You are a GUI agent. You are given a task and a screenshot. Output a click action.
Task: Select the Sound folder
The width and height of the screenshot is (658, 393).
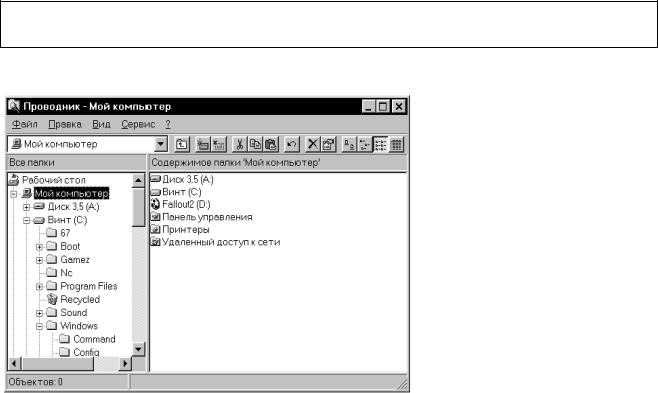coord(74,313)
